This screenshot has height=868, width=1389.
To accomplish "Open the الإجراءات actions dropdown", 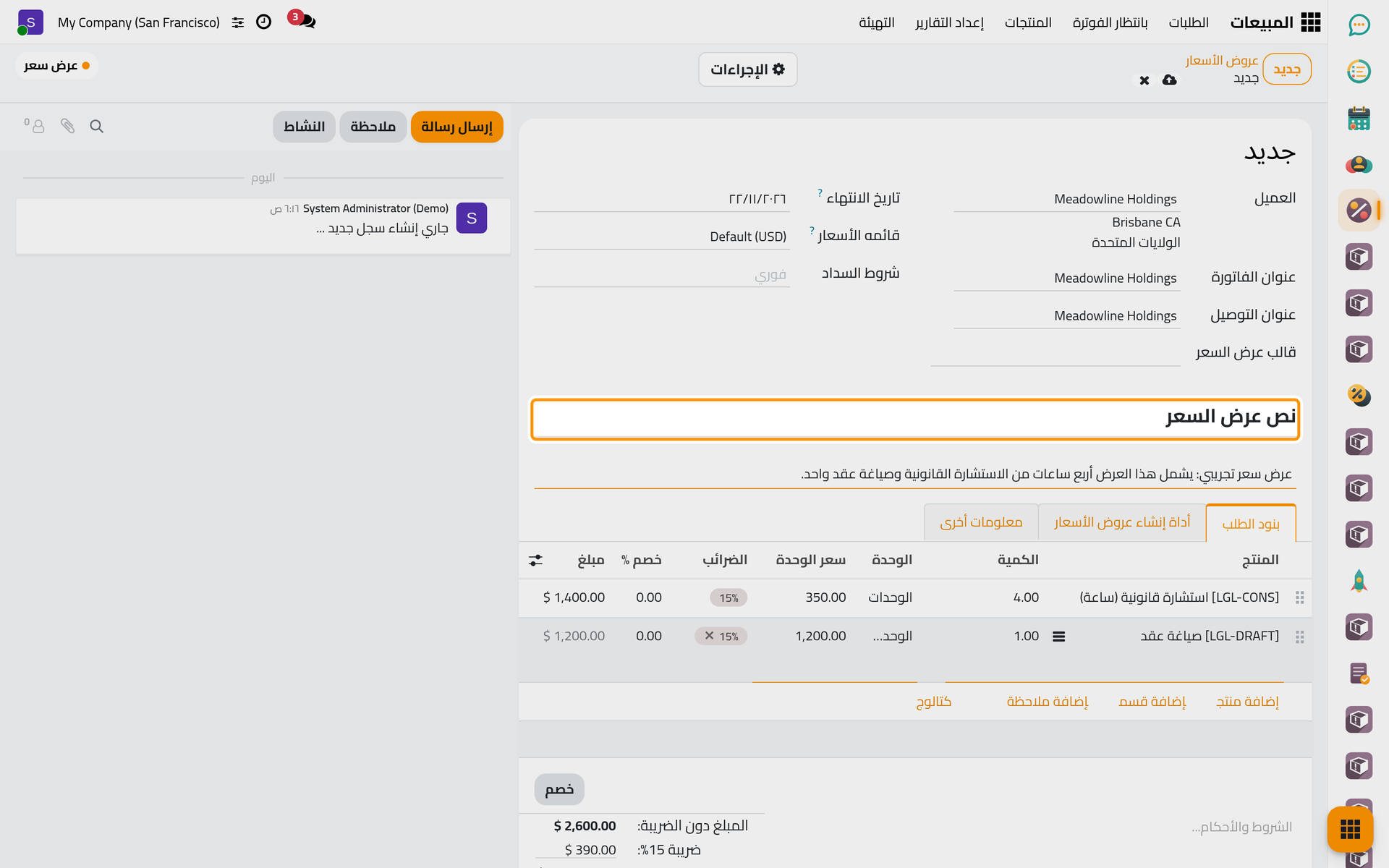I will [x=747, y=69].
